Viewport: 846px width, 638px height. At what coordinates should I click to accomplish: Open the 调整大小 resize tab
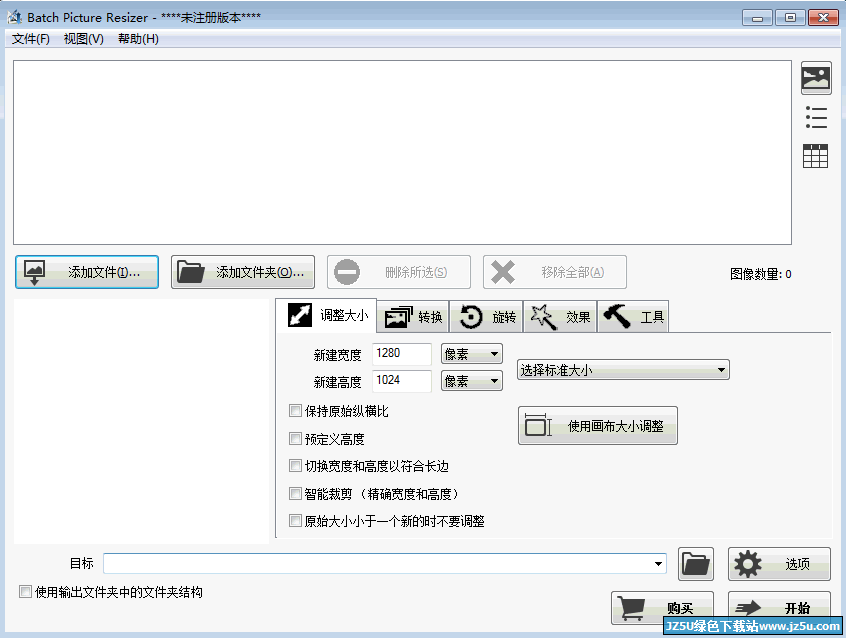click(326, 315)
